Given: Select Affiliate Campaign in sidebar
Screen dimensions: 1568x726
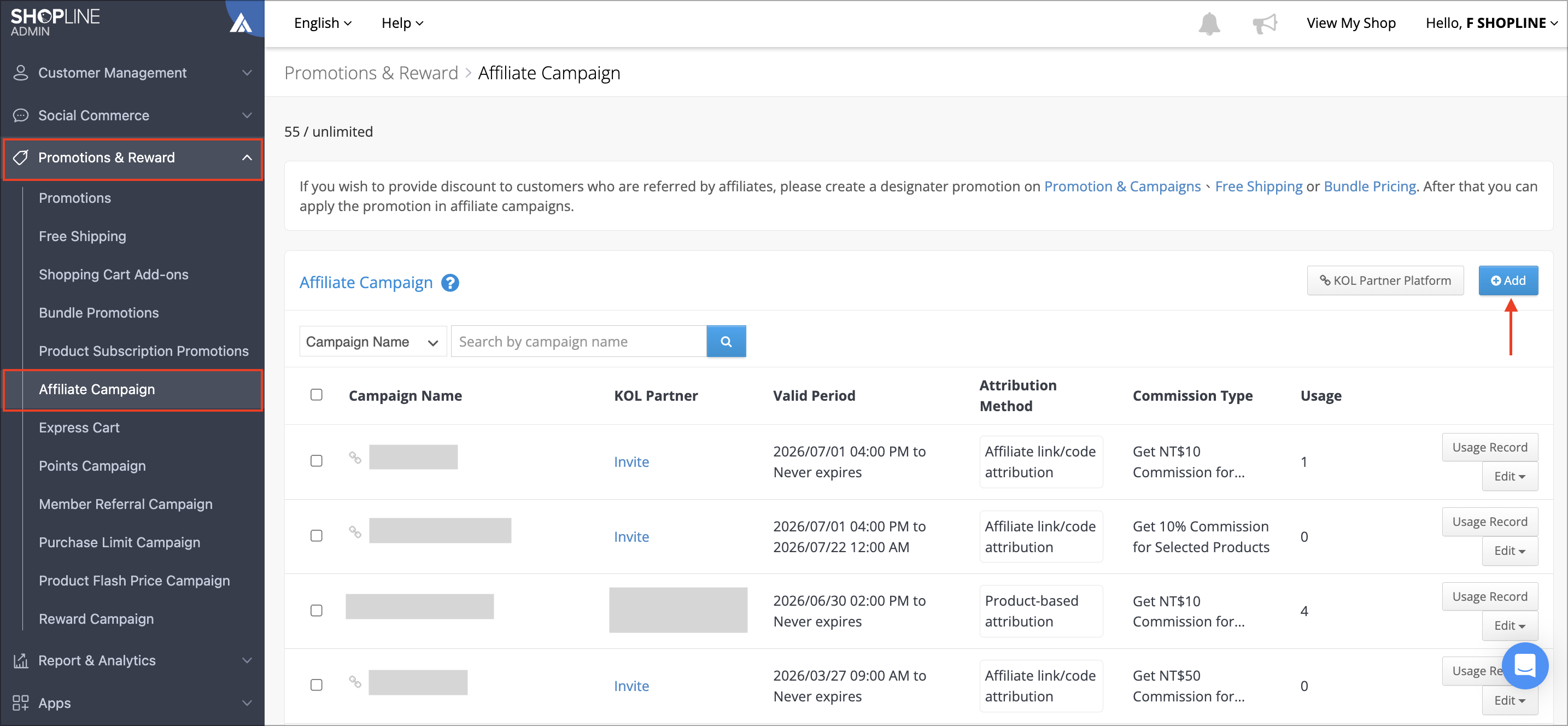Looking at the screenshot, I should 133,389.
